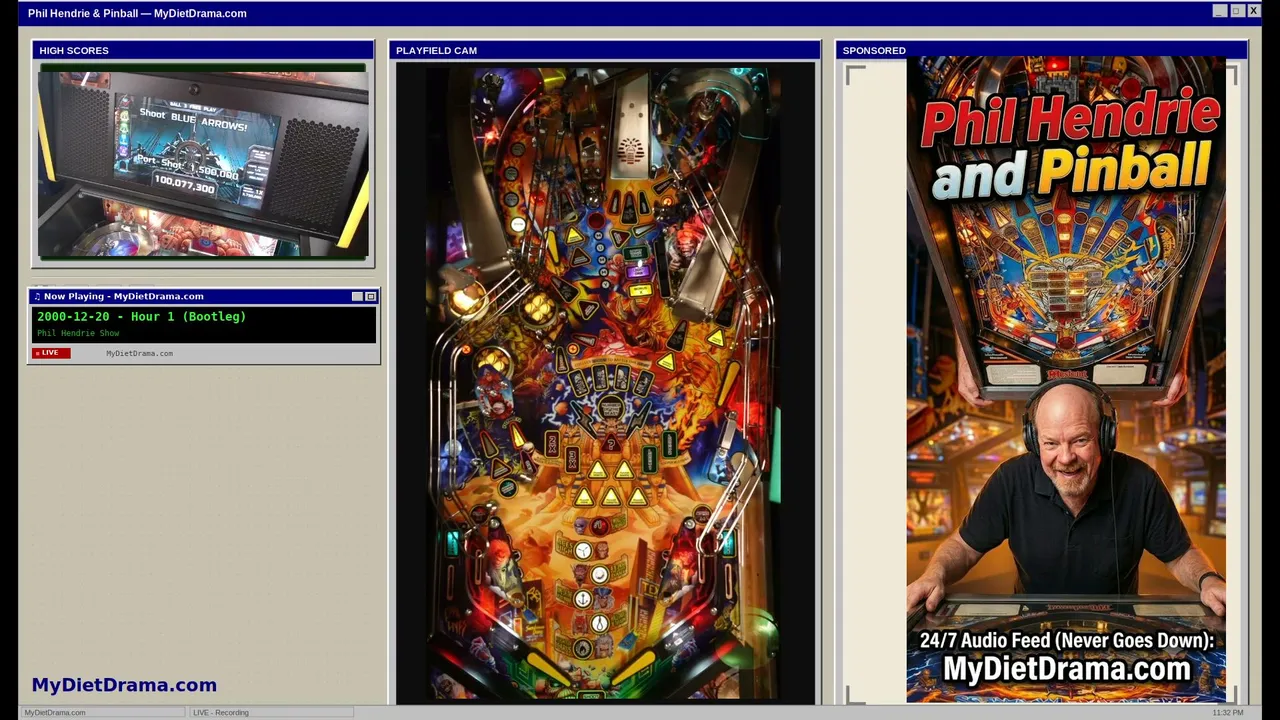Click MyDietDrama.com in the sponsored banner
Screen dimensions: 1280x720
click(x=1067, y=669)
